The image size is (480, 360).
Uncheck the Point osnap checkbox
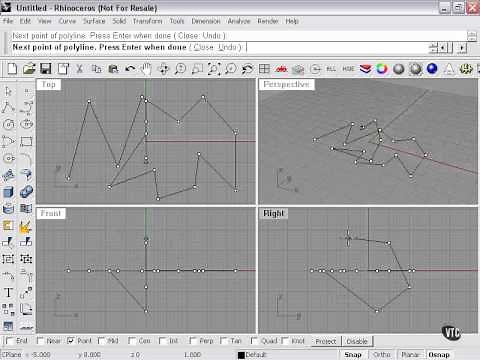click(71, 341)
